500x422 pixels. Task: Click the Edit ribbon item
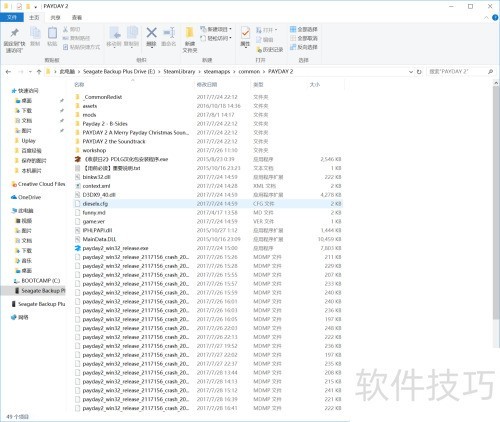click(265, 40)
